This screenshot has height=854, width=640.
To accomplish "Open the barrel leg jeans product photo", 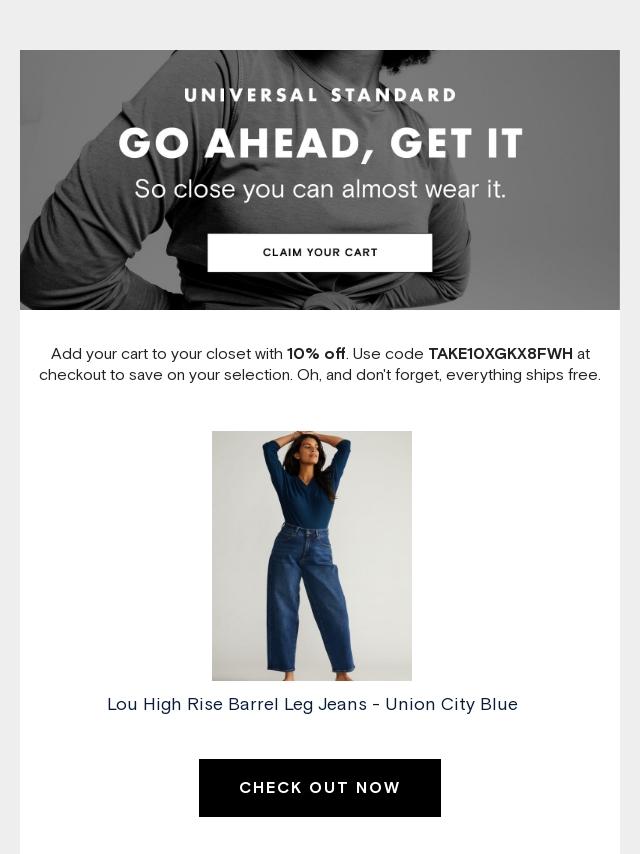I will (312, 556).
